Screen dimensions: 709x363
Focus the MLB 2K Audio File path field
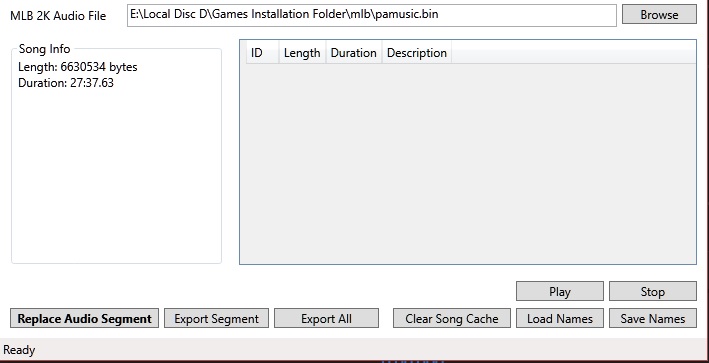[372, 15]
